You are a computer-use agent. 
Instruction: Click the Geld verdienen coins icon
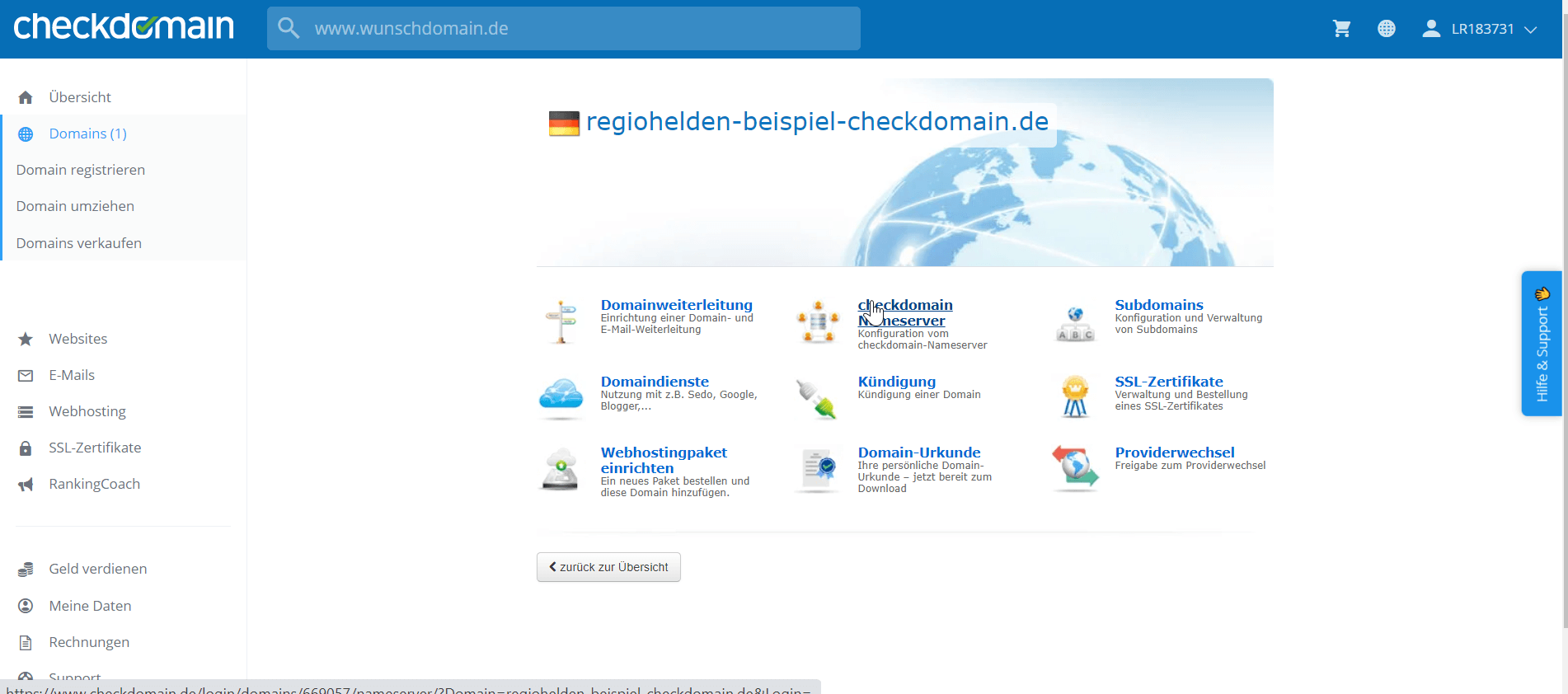[26, 569]
